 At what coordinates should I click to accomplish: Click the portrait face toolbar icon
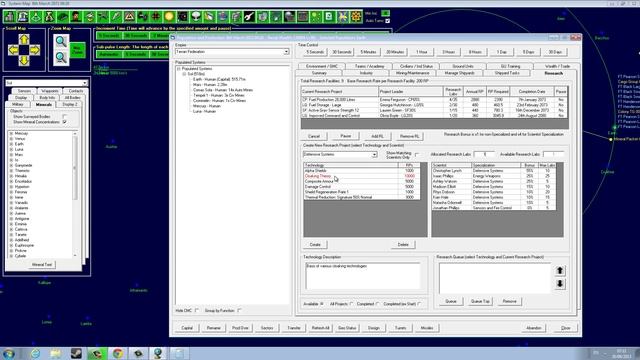(76, 17)
